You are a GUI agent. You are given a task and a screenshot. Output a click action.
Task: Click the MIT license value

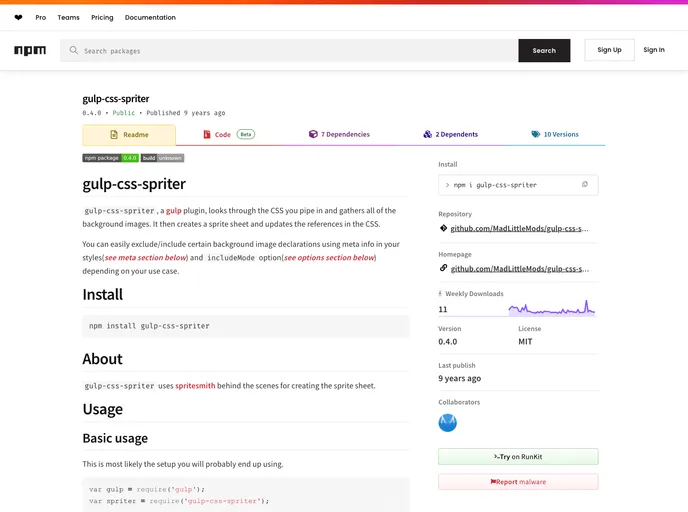click(x=525, y=342)
